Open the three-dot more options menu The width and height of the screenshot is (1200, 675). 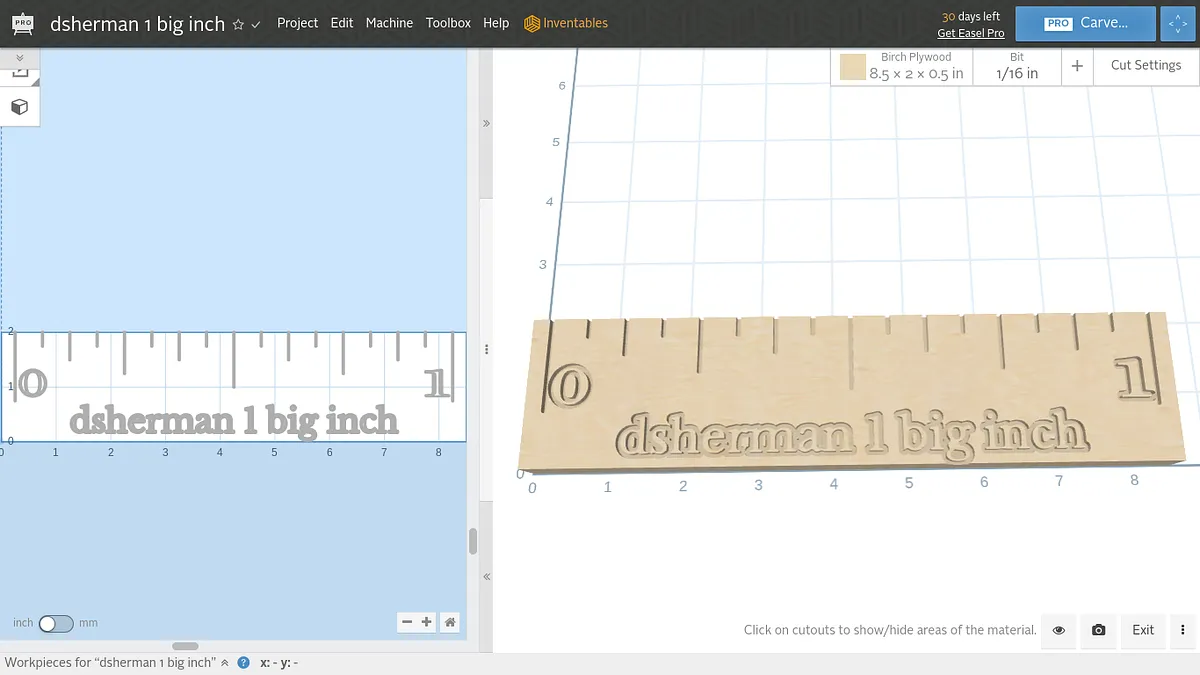1183,630
